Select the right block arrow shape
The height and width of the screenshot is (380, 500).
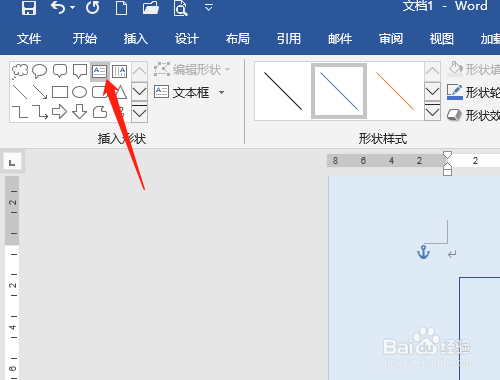(60, 112)
